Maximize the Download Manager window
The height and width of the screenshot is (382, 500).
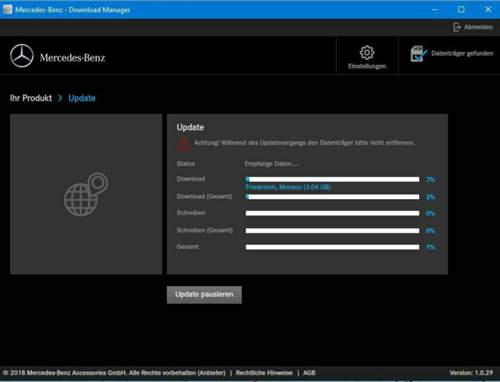461,10
